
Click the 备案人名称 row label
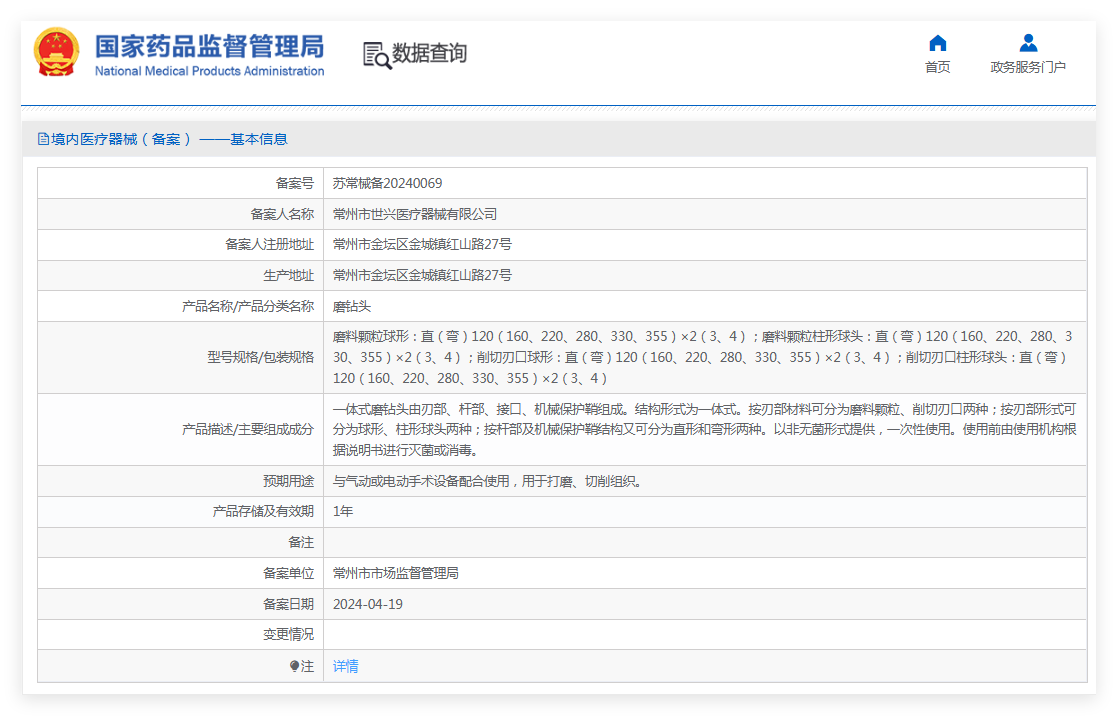(x=282, y=214)
